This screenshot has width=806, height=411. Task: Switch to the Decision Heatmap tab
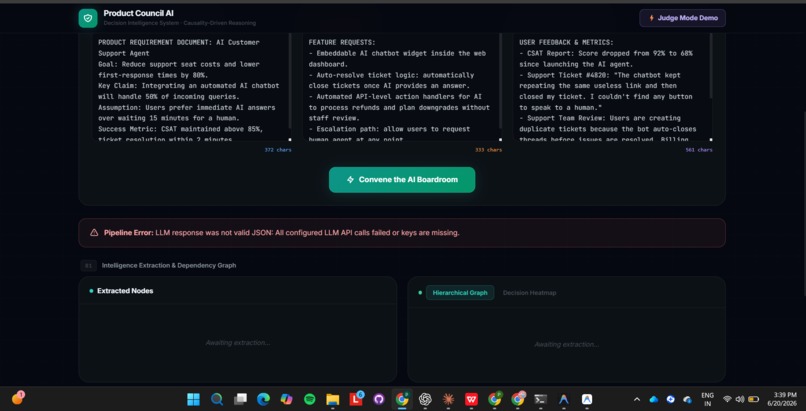point(529,293)
